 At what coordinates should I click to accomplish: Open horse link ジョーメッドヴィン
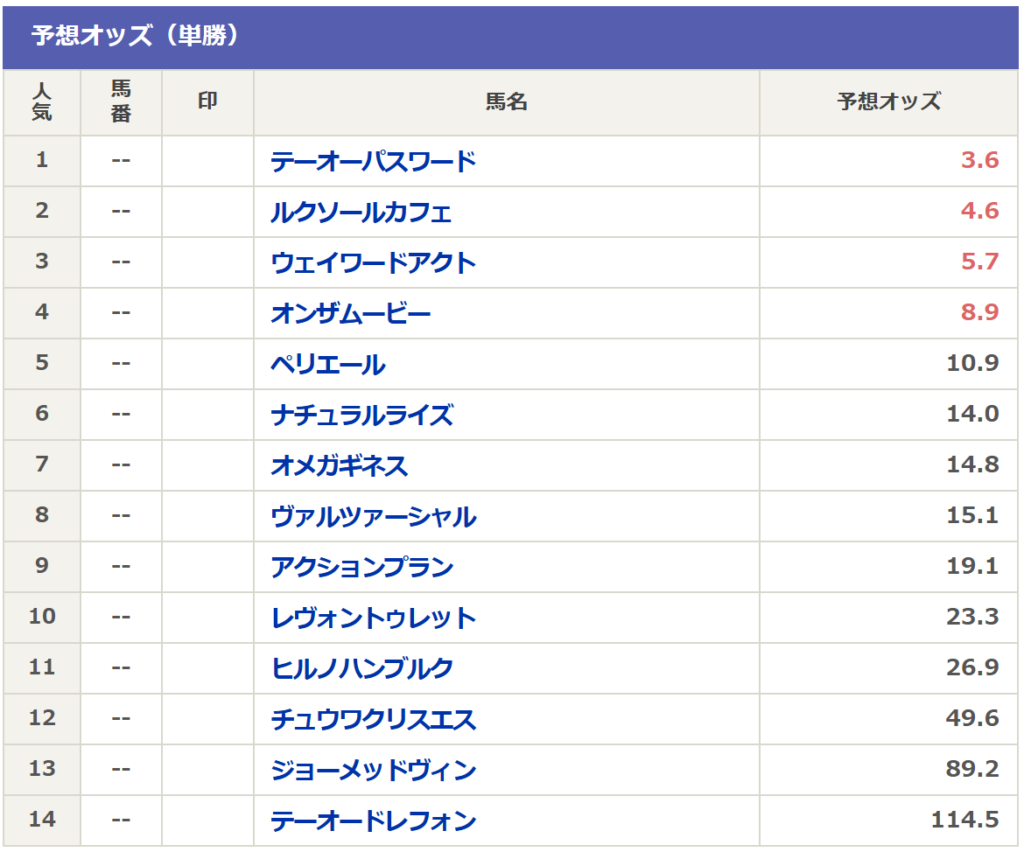pyautogui.click(x=373, y=770)
